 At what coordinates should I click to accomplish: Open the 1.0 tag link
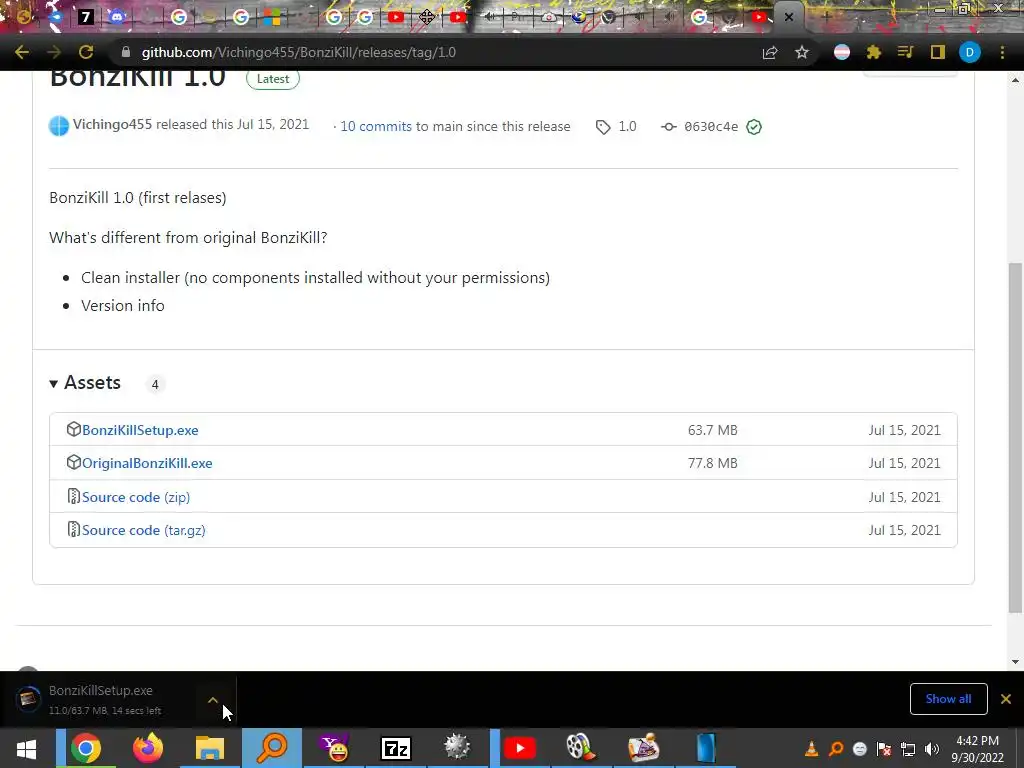pos(616,127)
